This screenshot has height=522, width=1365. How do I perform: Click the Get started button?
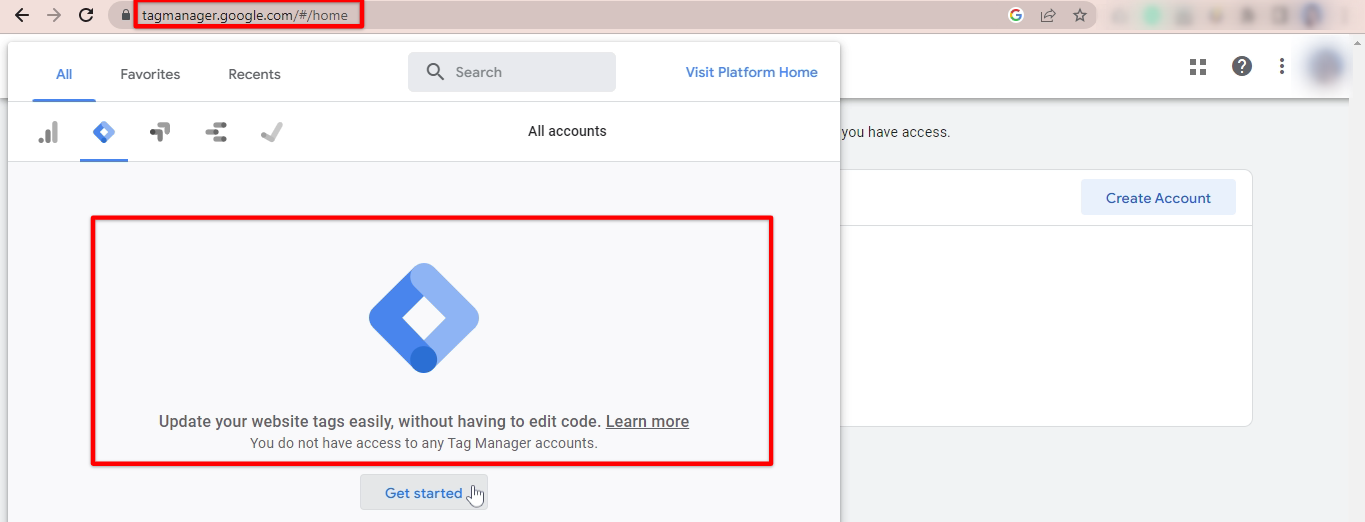point(424,492)
